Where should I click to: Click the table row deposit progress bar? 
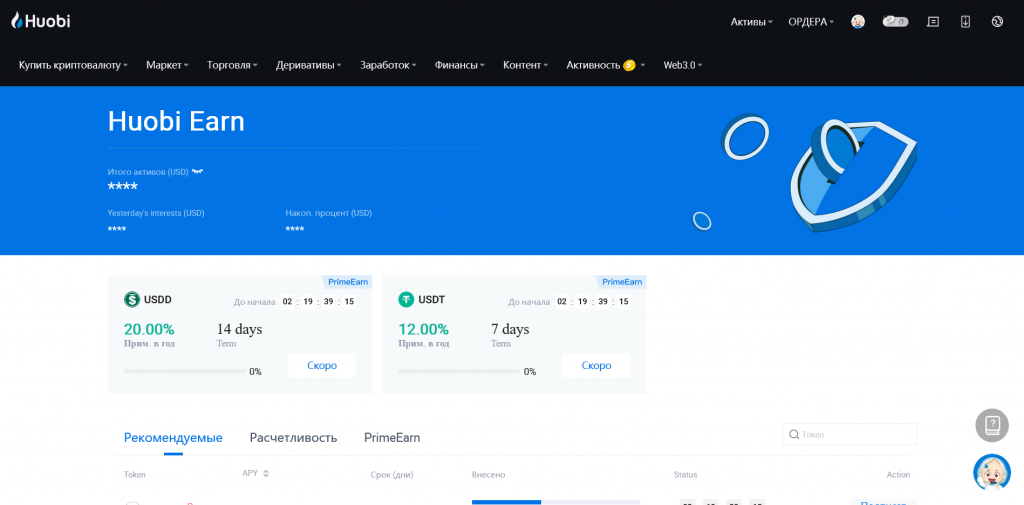tap(556, 502)
